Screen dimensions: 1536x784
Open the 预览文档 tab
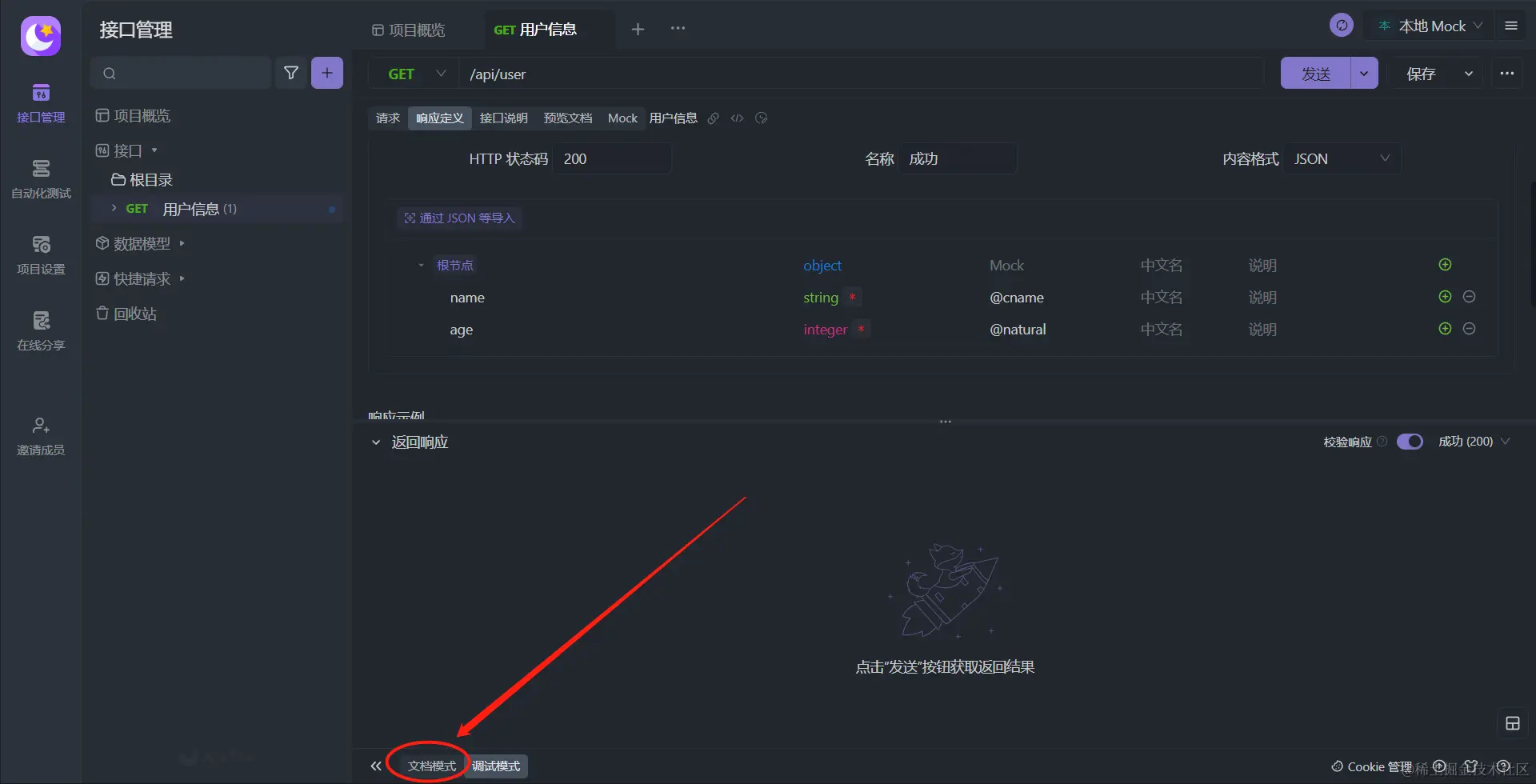coord(568,118)
